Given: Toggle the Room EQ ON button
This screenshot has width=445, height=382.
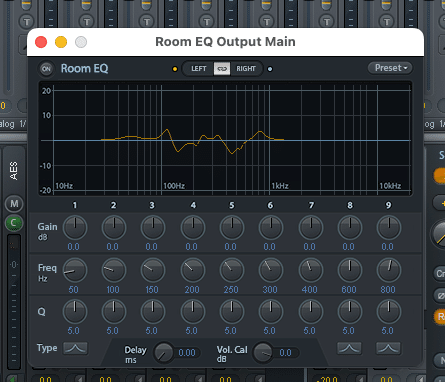Looking at the screenshot, I should pos(46,69).
